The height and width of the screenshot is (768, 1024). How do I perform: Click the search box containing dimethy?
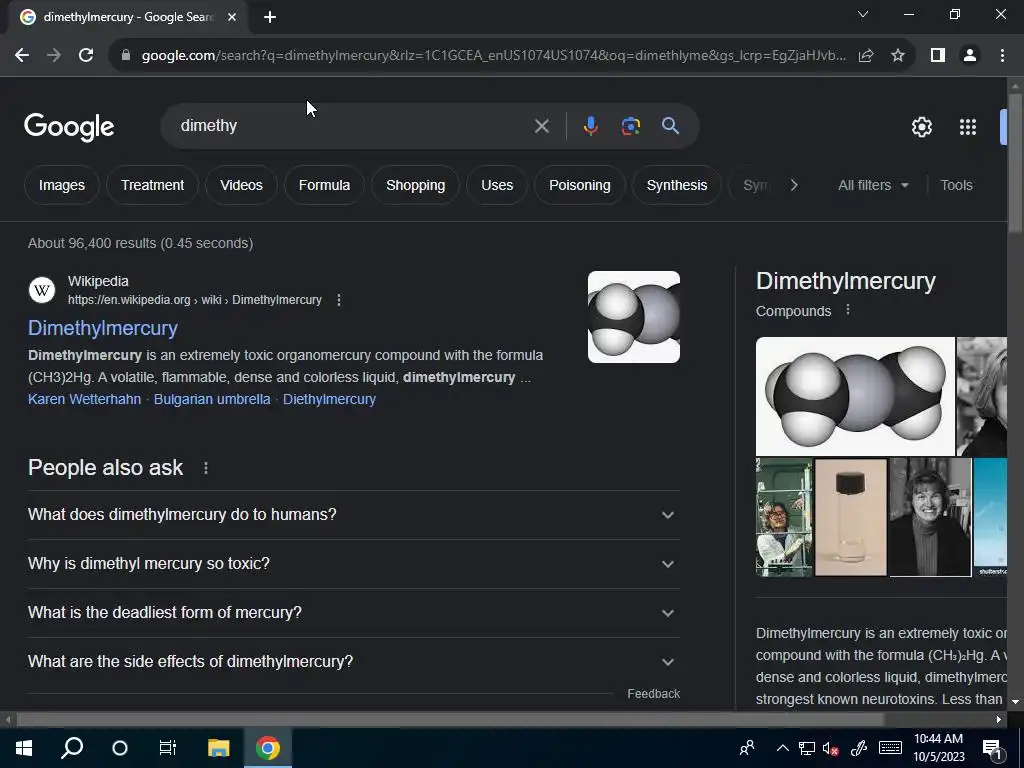353,125
